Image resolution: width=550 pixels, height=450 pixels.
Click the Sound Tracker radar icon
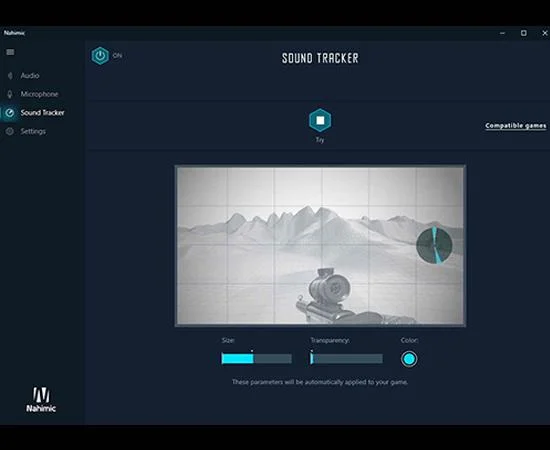pos(10,113)
